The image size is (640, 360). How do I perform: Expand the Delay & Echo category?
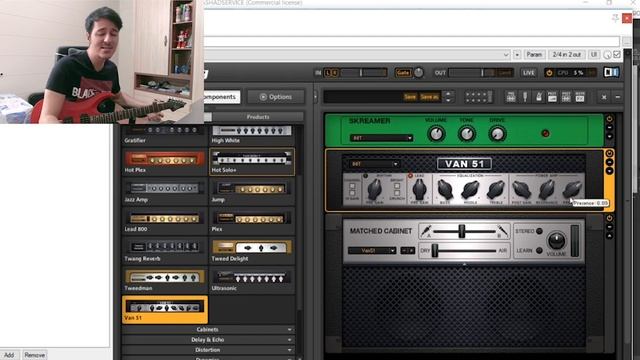[208, 340]
